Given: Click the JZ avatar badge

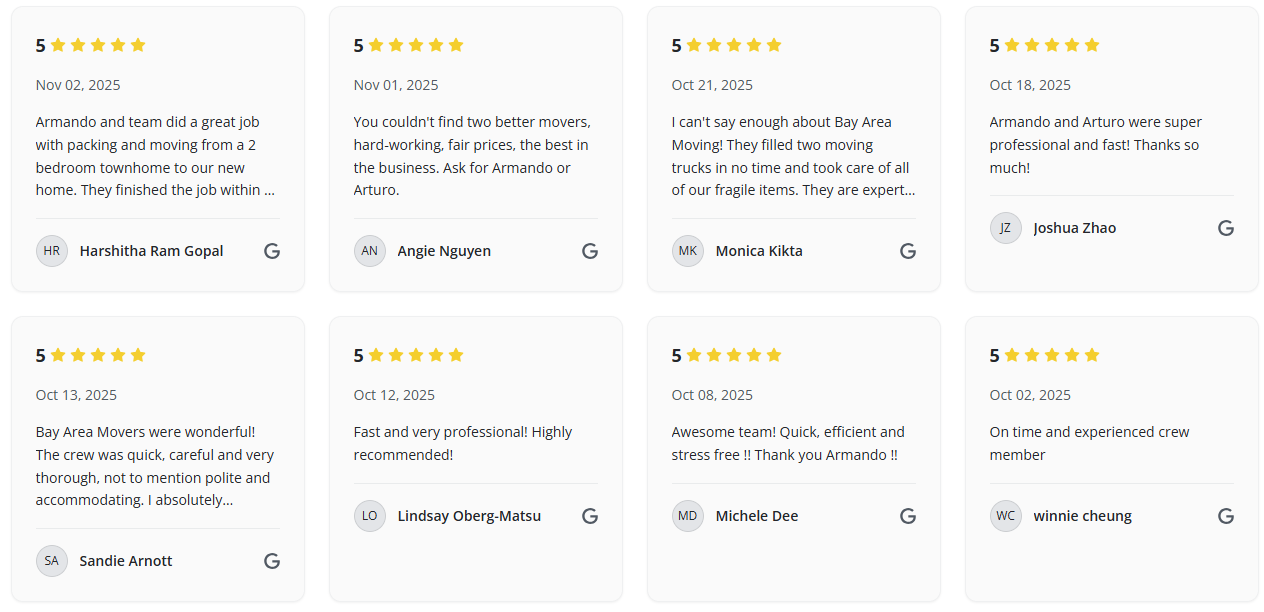Looking at the screenshot, I should click(1006, 228).
